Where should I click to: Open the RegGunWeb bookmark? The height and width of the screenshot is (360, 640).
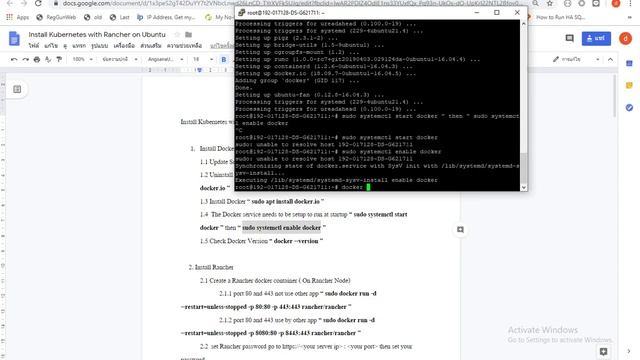56,17
